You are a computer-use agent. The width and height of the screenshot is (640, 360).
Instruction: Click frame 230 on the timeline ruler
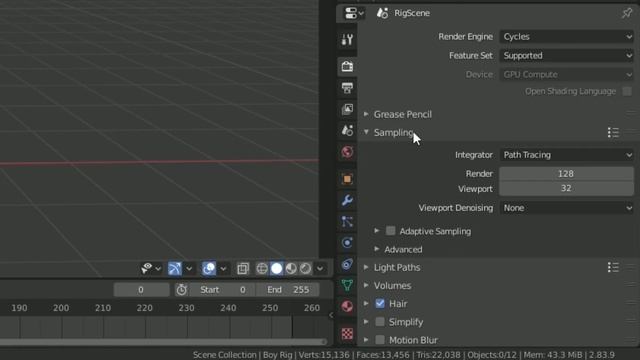(186, 308)
